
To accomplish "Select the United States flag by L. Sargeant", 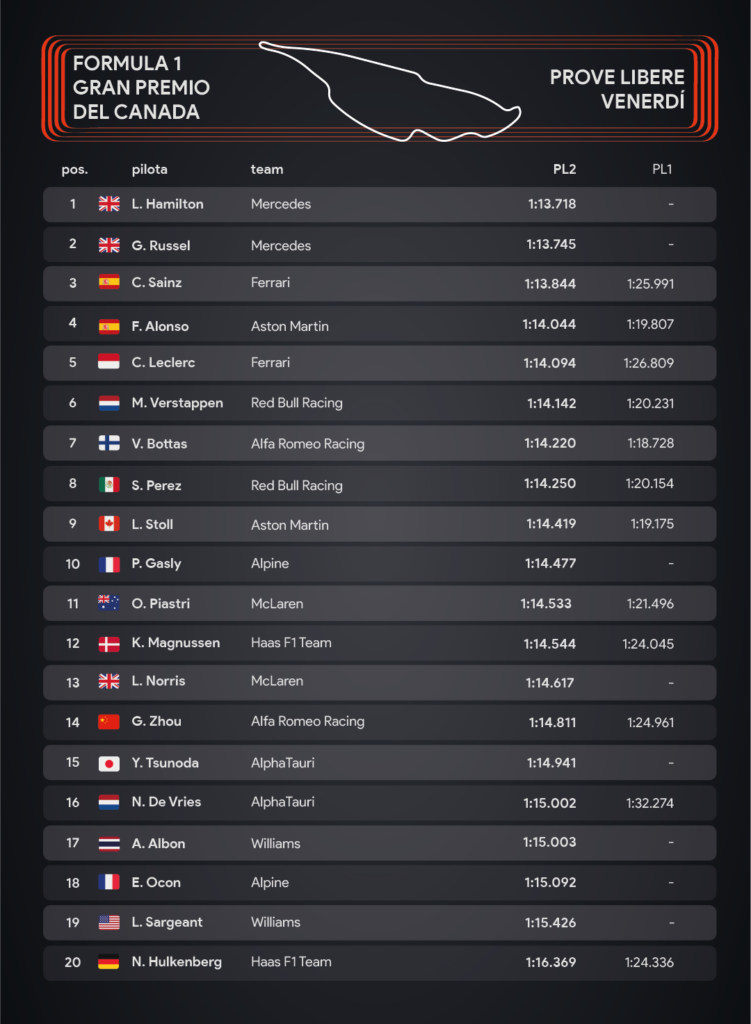I will pyautogui.click(x=109, y=922).
